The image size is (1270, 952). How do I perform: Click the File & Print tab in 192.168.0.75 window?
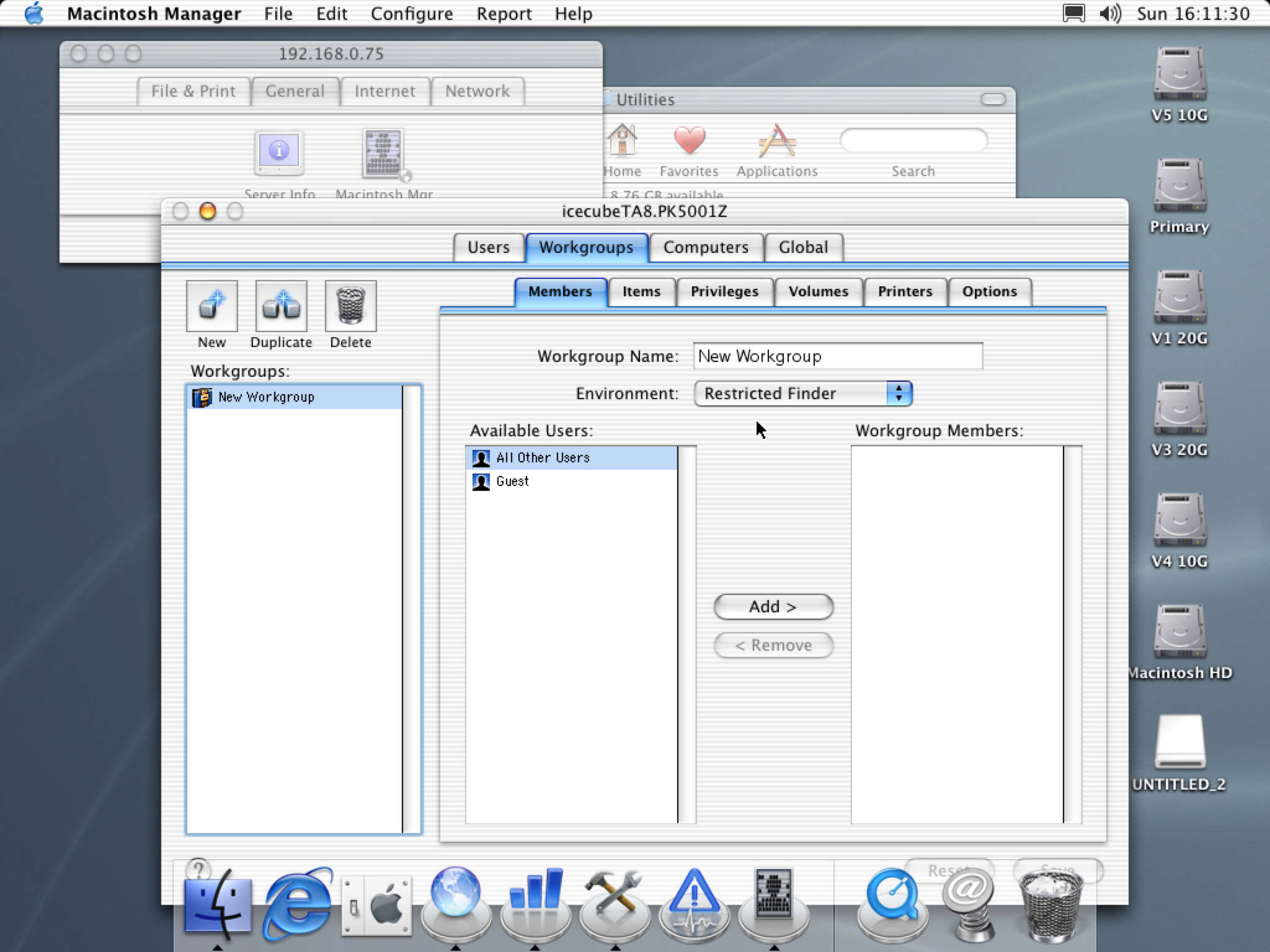(x=193, y=91)
